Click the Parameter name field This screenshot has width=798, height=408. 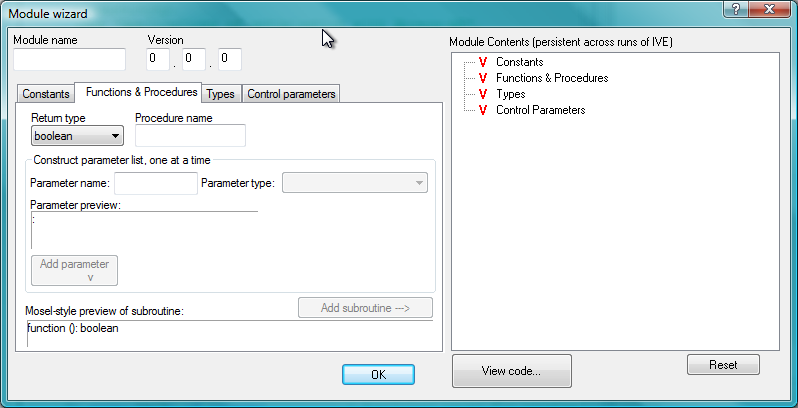click(156, 183)
